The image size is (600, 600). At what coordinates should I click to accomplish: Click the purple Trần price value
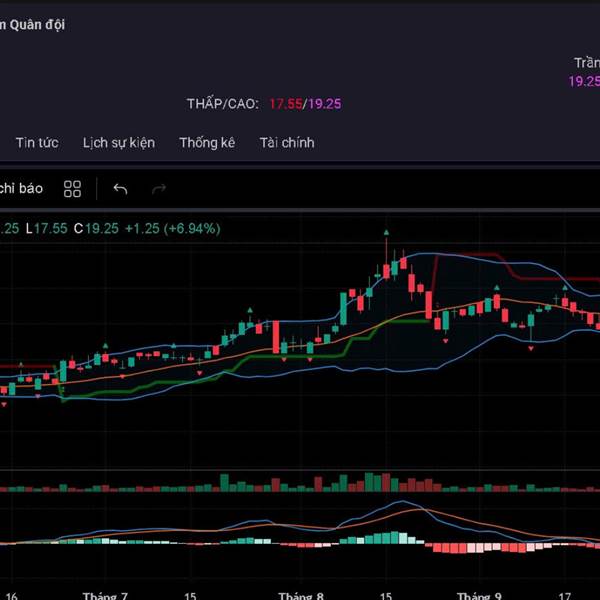pyautogui.click(x=584, y=81)
